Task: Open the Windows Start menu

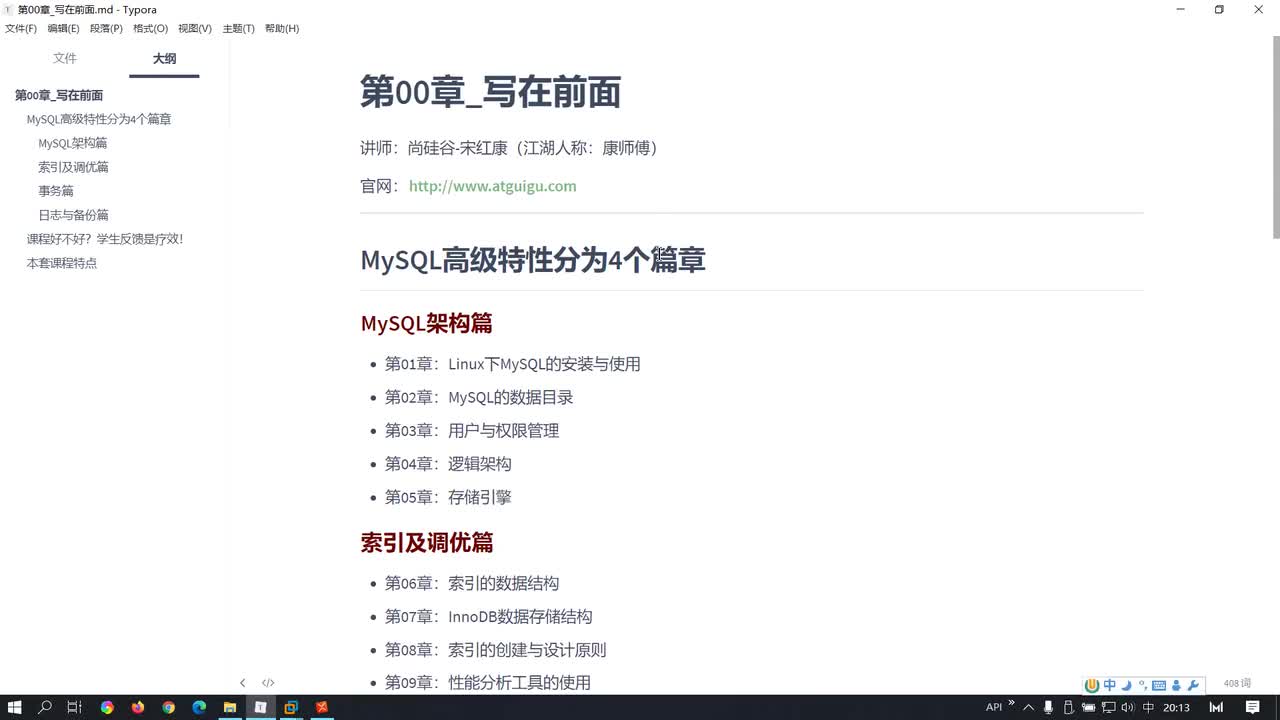Action: 15,707
